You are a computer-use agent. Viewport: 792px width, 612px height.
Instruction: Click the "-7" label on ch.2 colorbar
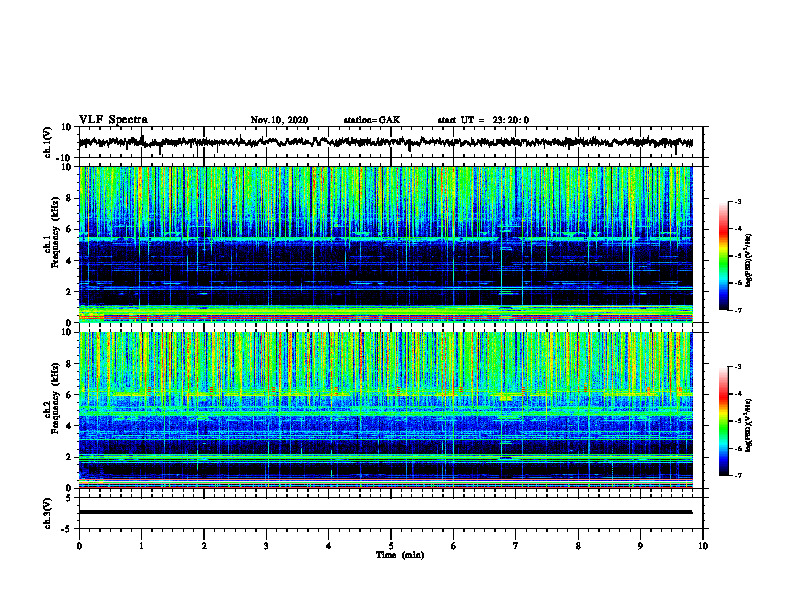[x=737, y=475]
